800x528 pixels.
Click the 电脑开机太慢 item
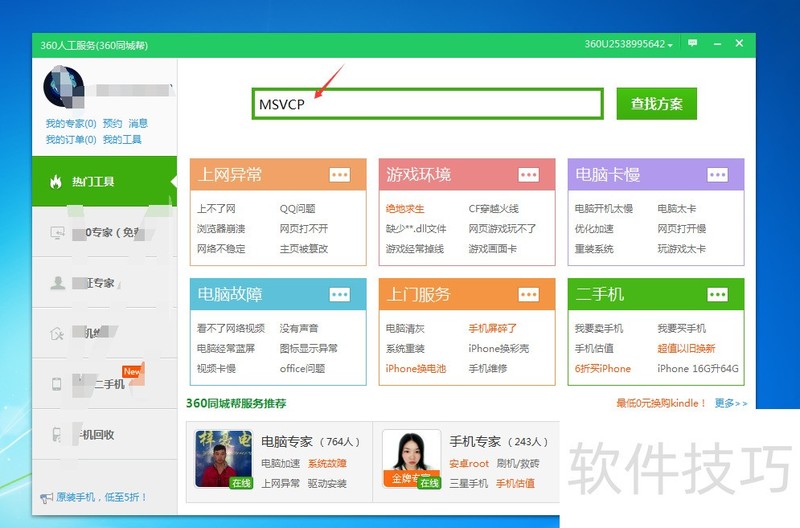click(604, 209)
